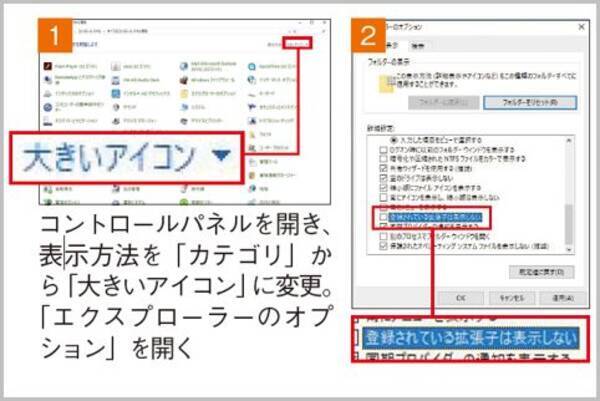Uncheck 空のドライブは表示しない

383,178
